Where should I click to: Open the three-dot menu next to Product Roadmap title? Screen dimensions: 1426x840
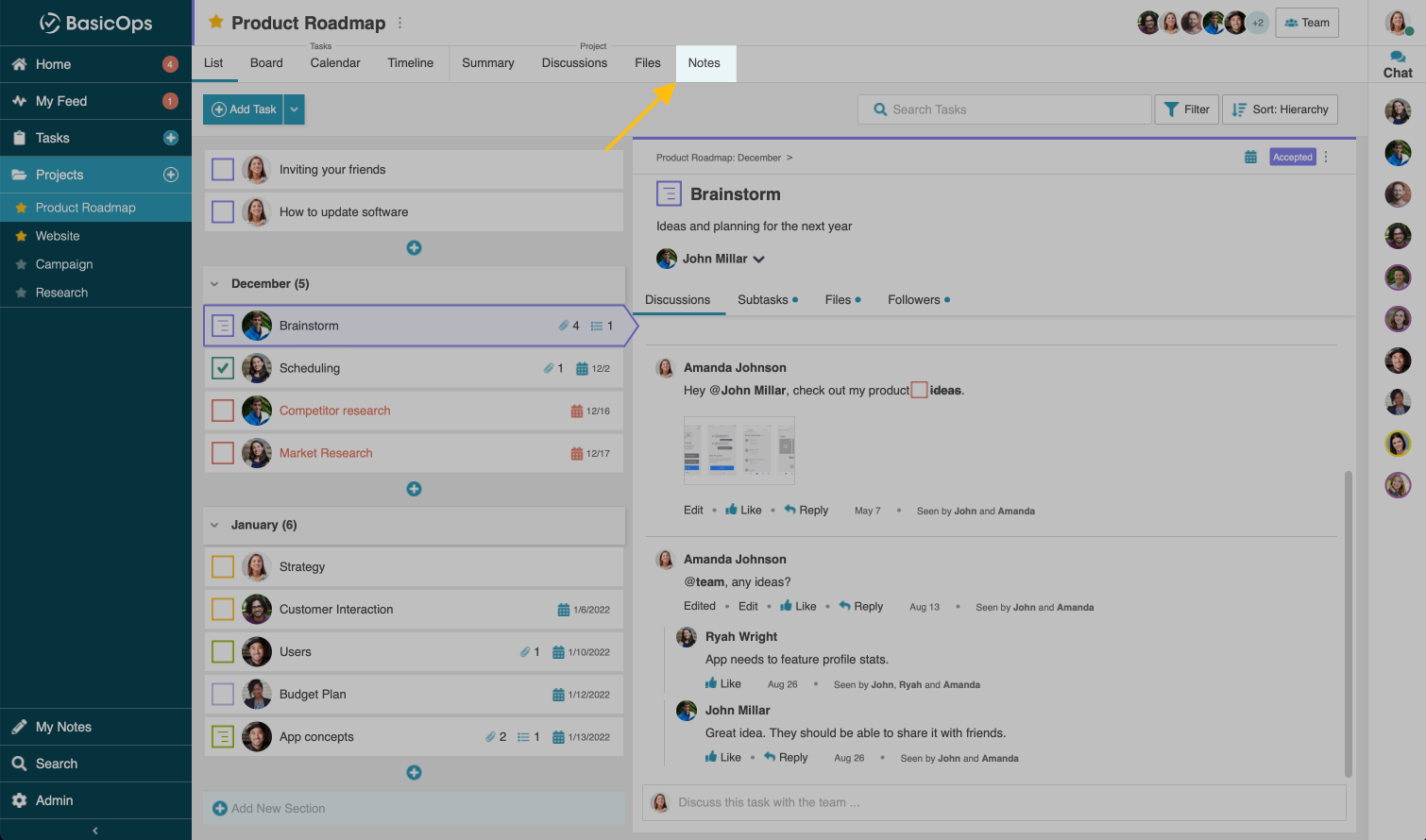(x=400, y=23)
